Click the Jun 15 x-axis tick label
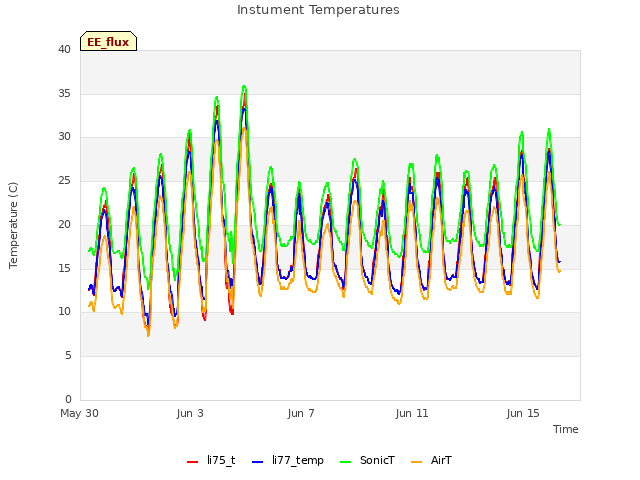Image resolution: width=640 pixels, height=480 pixels. click(523, 413)
